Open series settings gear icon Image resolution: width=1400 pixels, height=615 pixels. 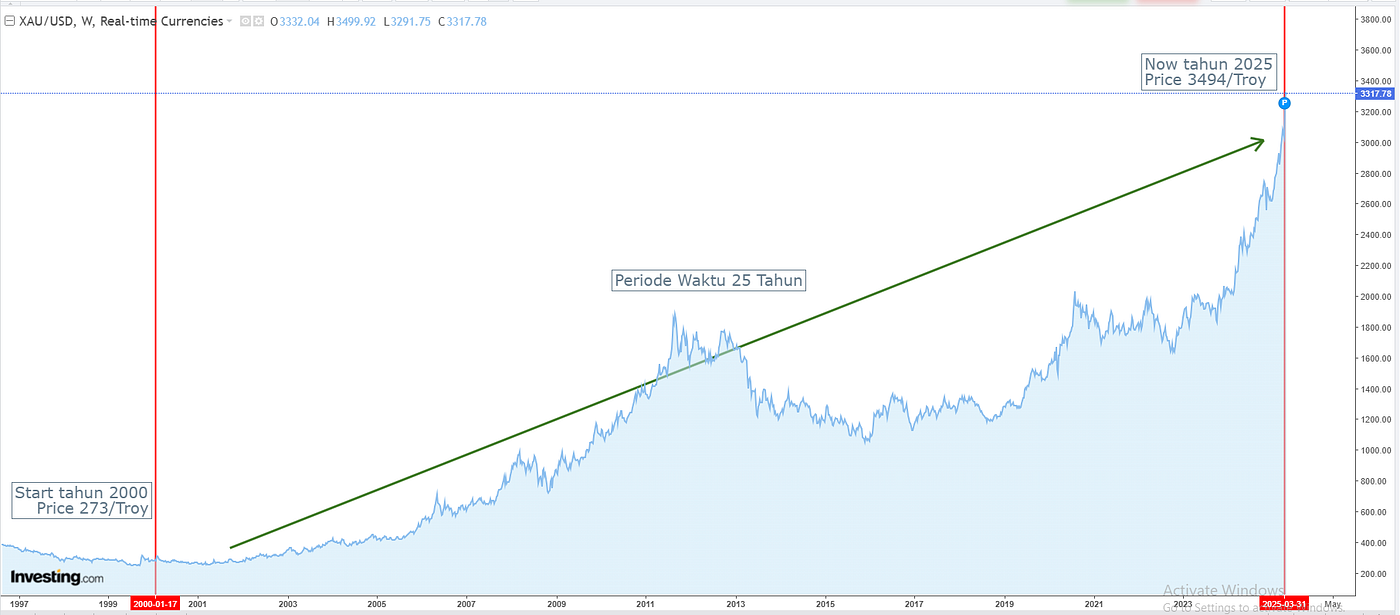click(x=258, y=21)
